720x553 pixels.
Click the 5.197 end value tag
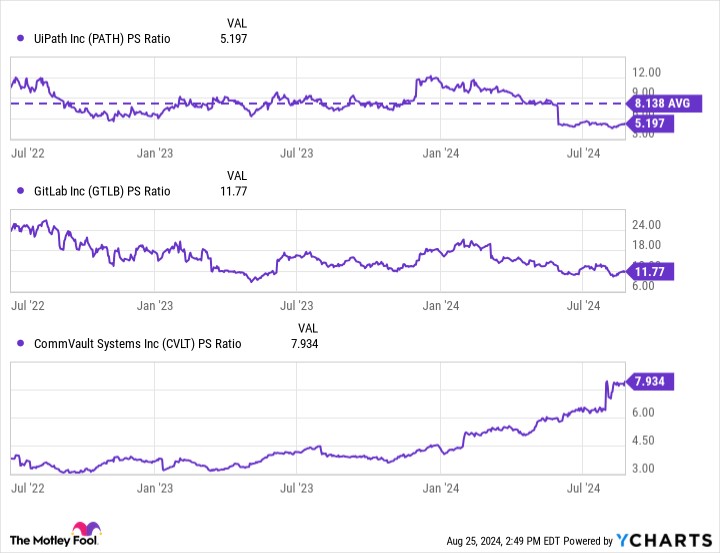[649, 123]
